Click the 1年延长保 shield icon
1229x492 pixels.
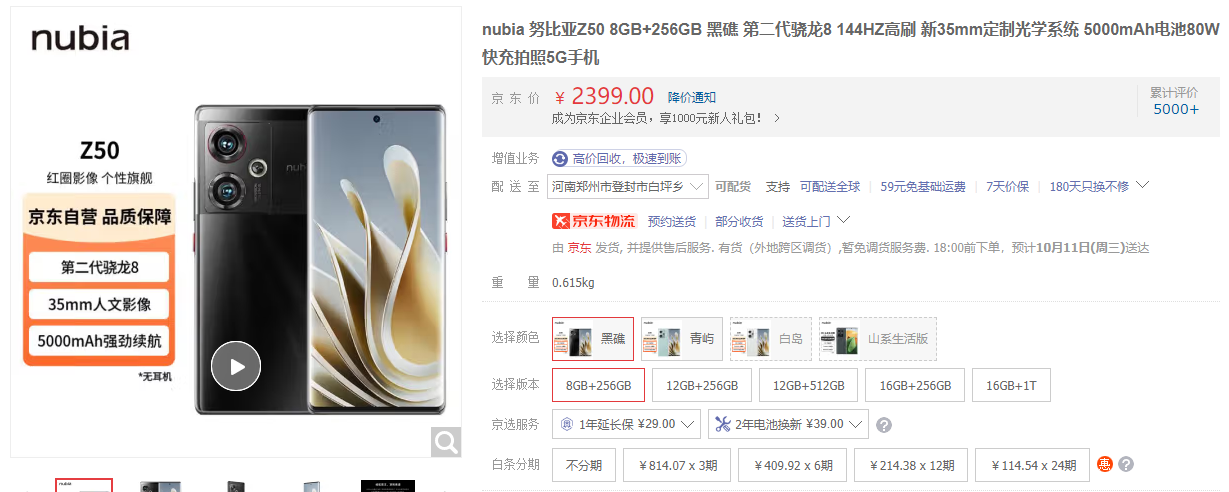pos(566,424)
